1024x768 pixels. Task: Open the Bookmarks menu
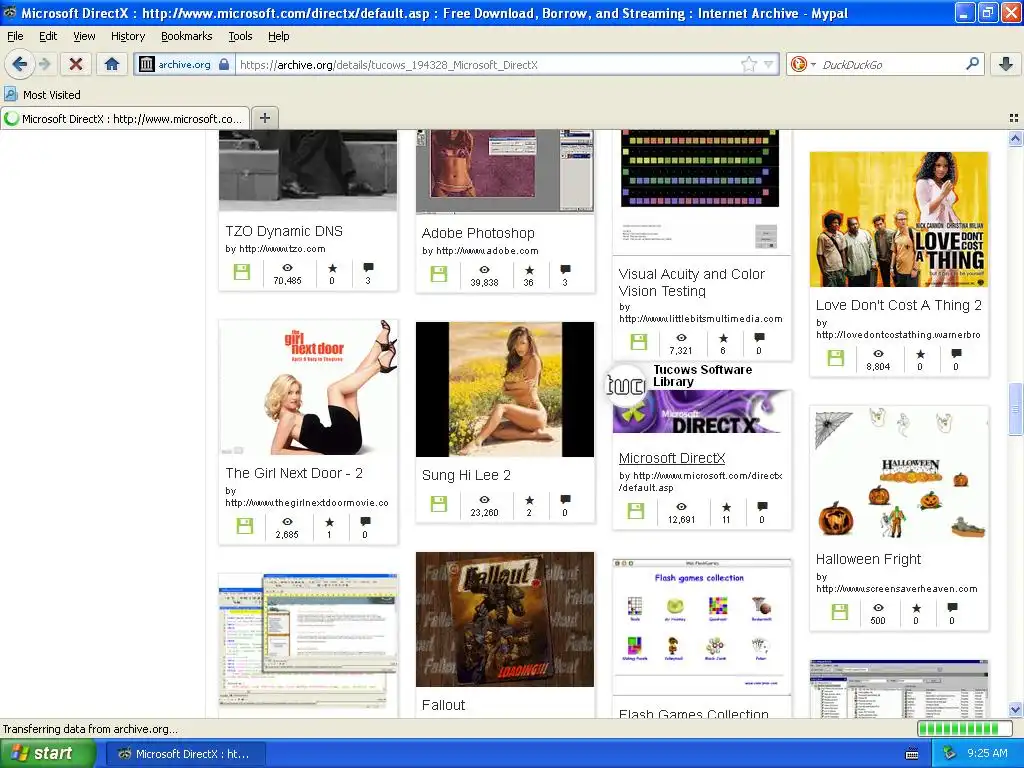click(186, 37)
